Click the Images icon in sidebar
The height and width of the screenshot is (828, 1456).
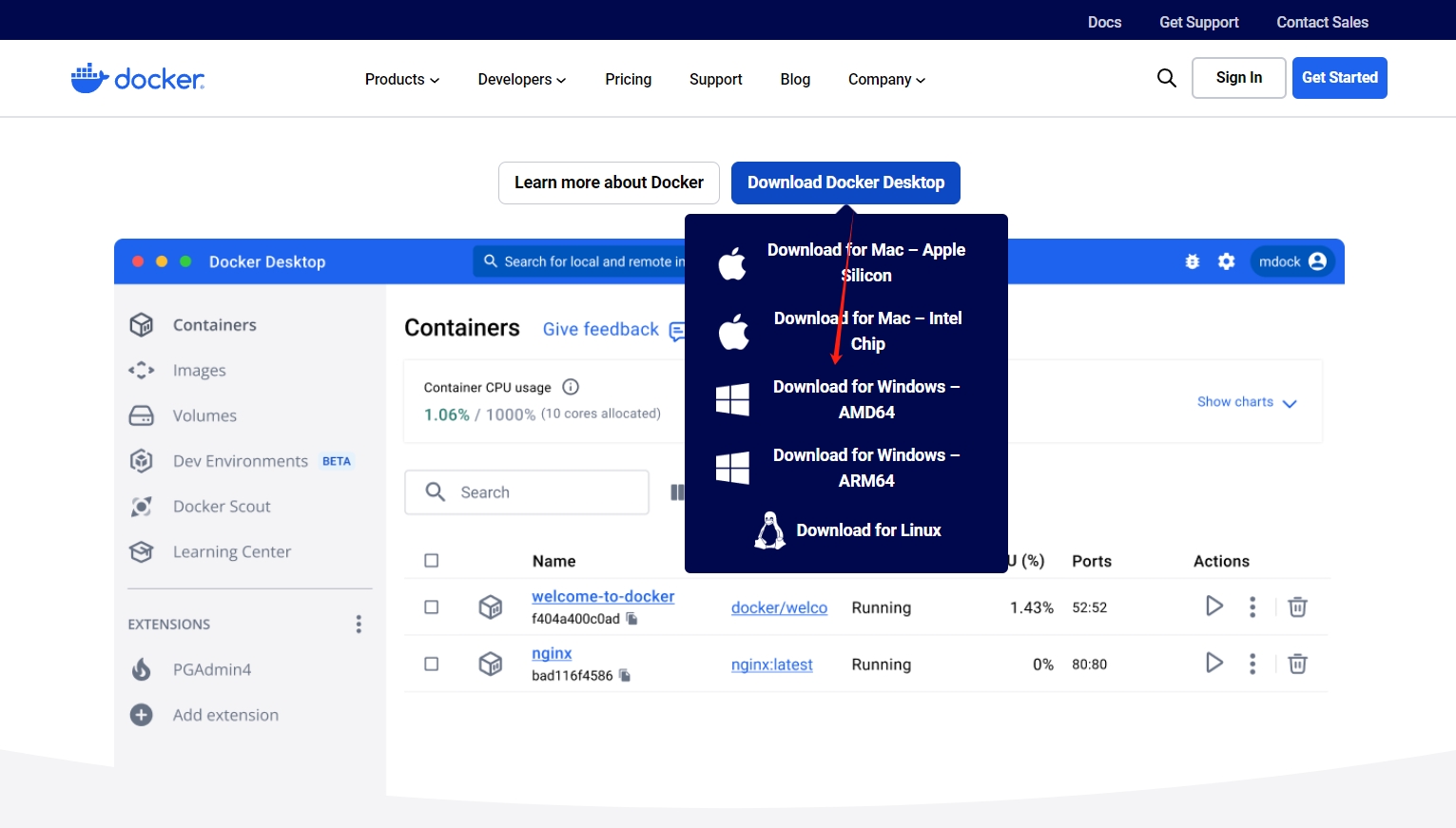pyautogui.click(x=142, y=370)
